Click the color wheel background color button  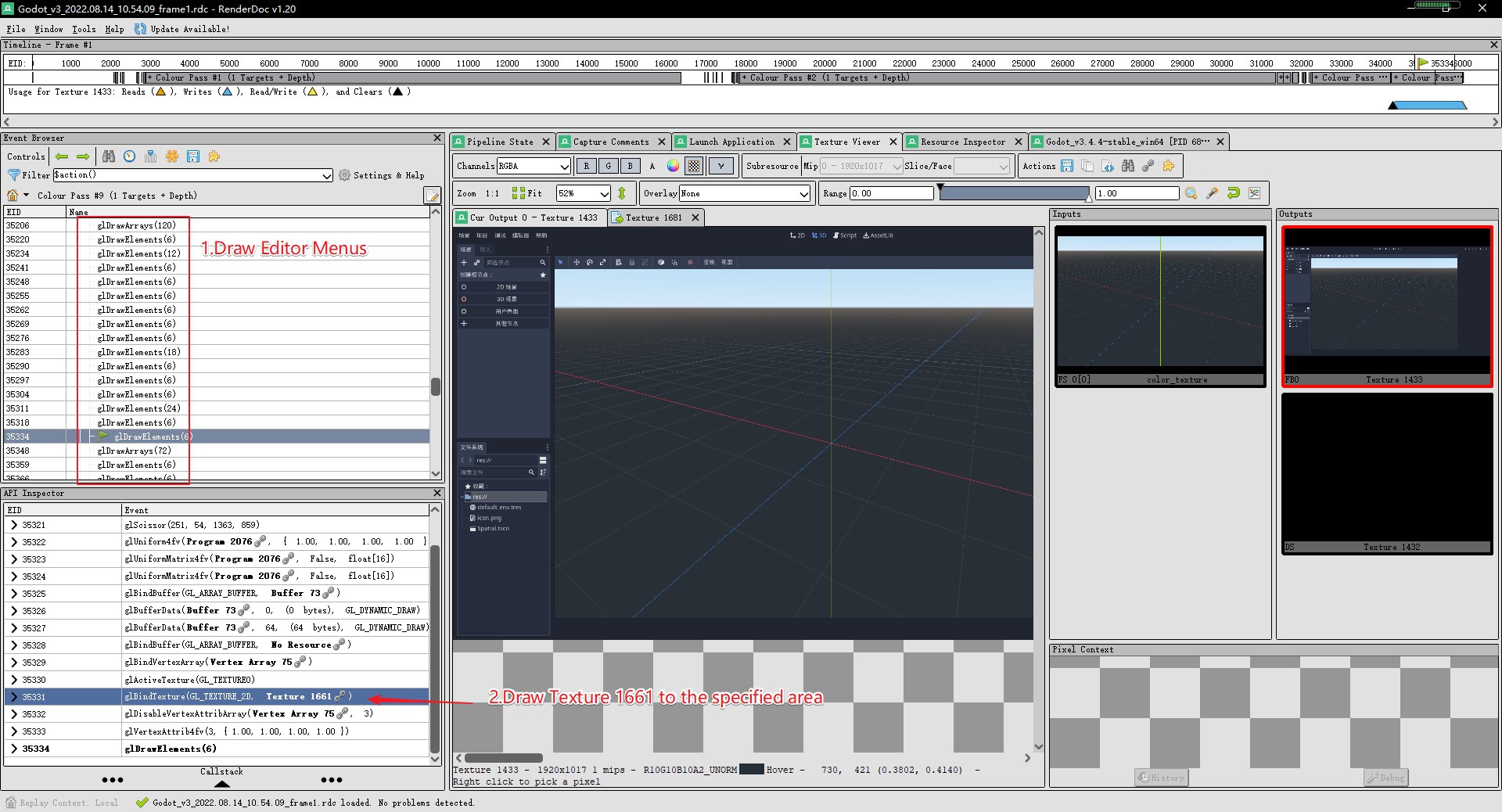click(x=673, y=166)
